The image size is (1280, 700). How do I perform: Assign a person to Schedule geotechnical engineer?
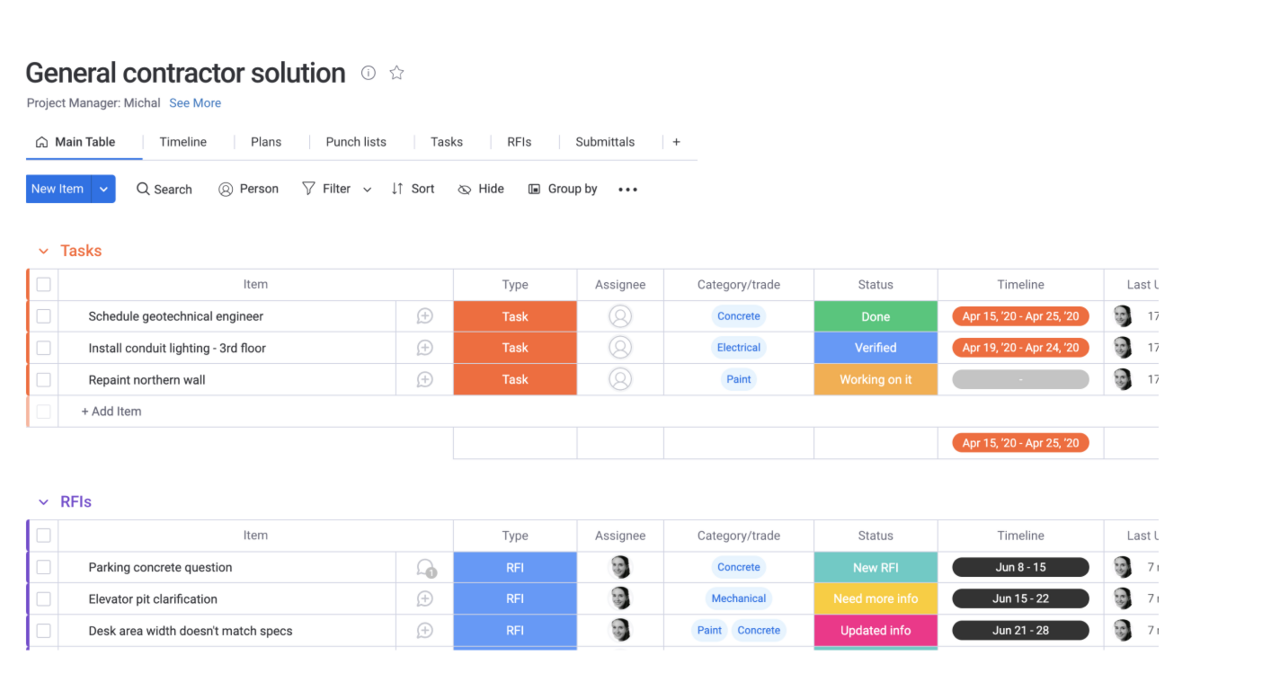tap(620, 317)
